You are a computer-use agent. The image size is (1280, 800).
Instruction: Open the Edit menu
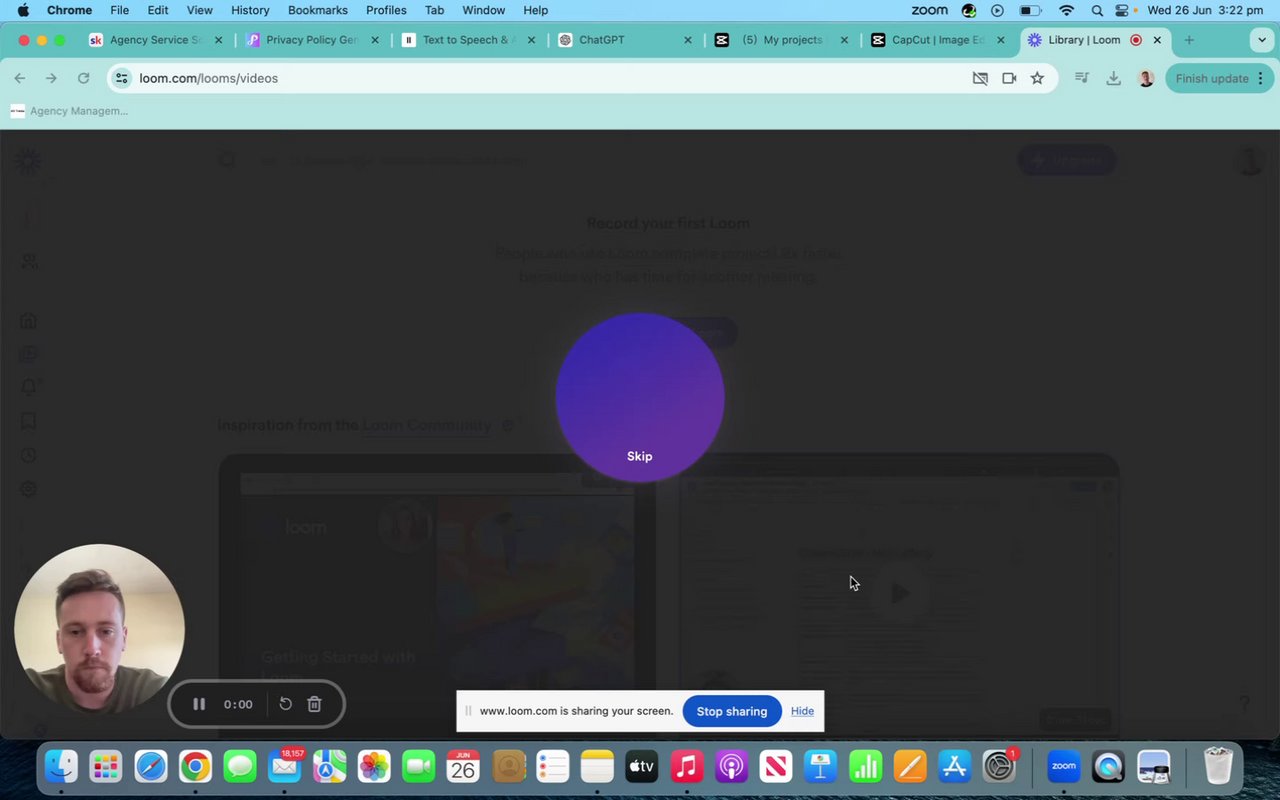click(158, 10)
